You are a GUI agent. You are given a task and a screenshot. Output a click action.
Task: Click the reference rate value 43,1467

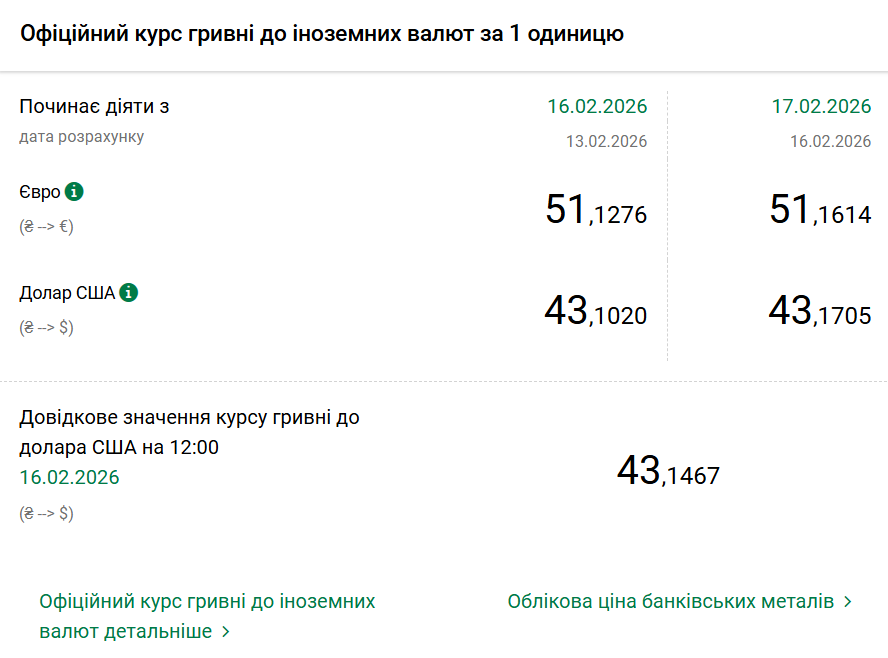click(x=668, y=472)
